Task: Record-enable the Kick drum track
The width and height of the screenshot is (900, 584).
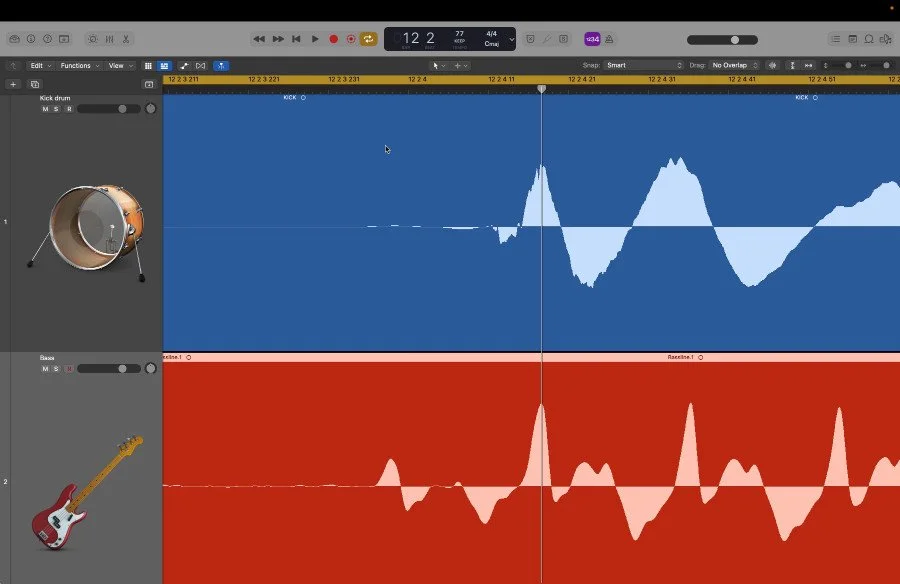Action: 69,109
